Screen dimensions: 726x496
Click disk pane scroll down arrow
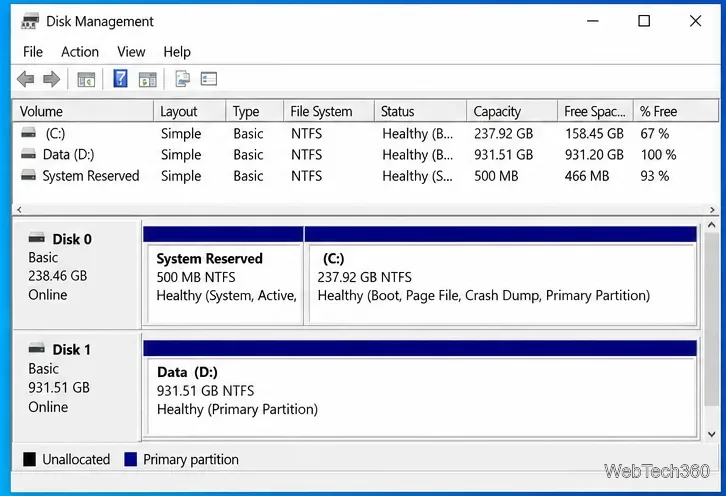point(712,434)
